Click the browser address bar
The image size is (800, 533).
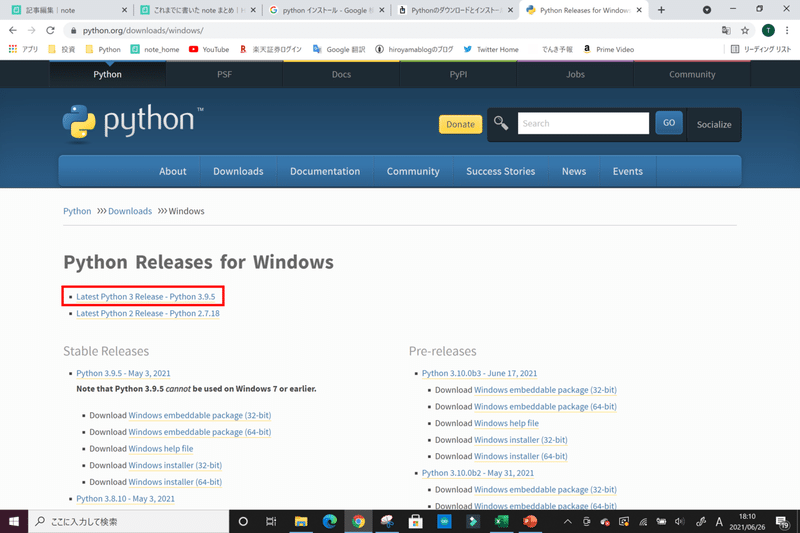393,31
